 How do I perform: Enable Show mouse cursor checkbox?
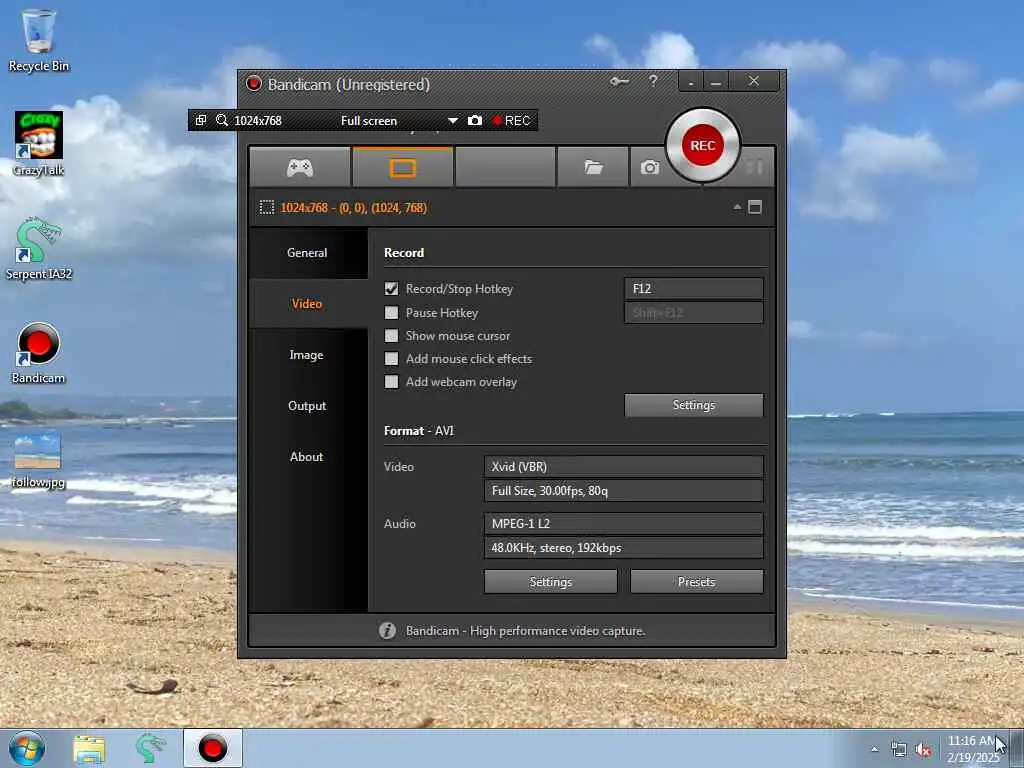391,336
